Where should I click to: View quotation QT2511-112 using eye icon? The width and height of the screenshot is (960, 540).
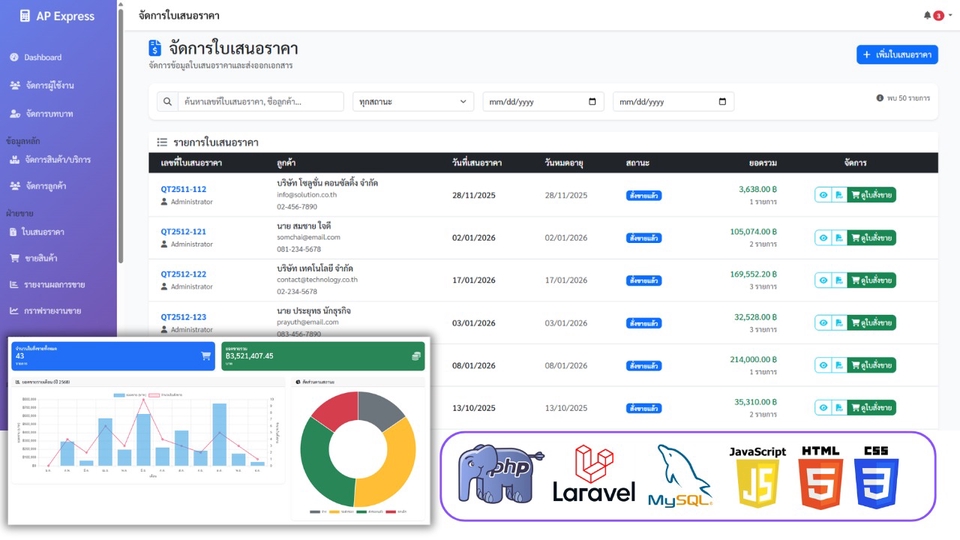click(x=823, y=195)
